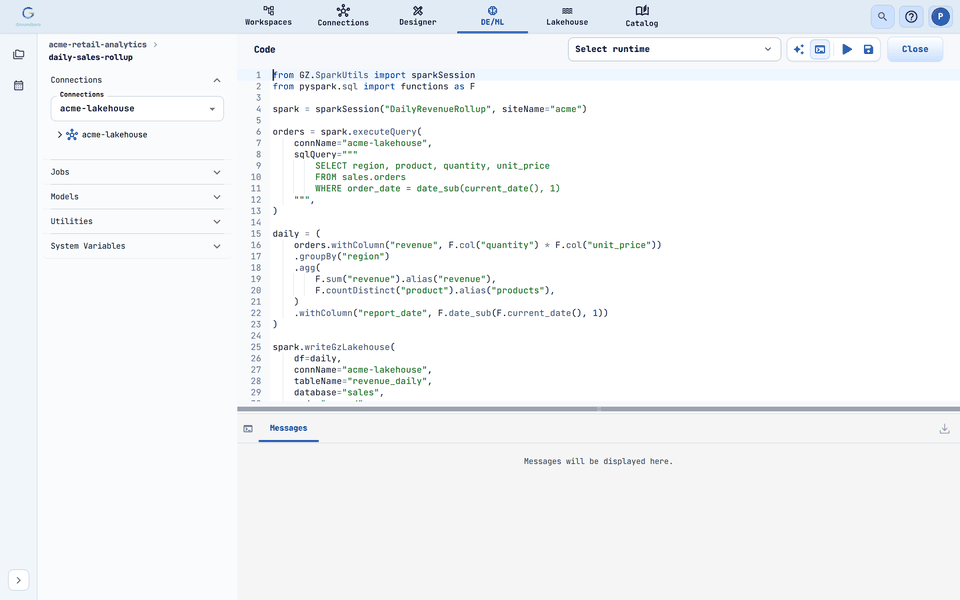Toggle the console panel icon in toolbar
This screenshot has width=960, height=600.
click(x=820, y=49)
